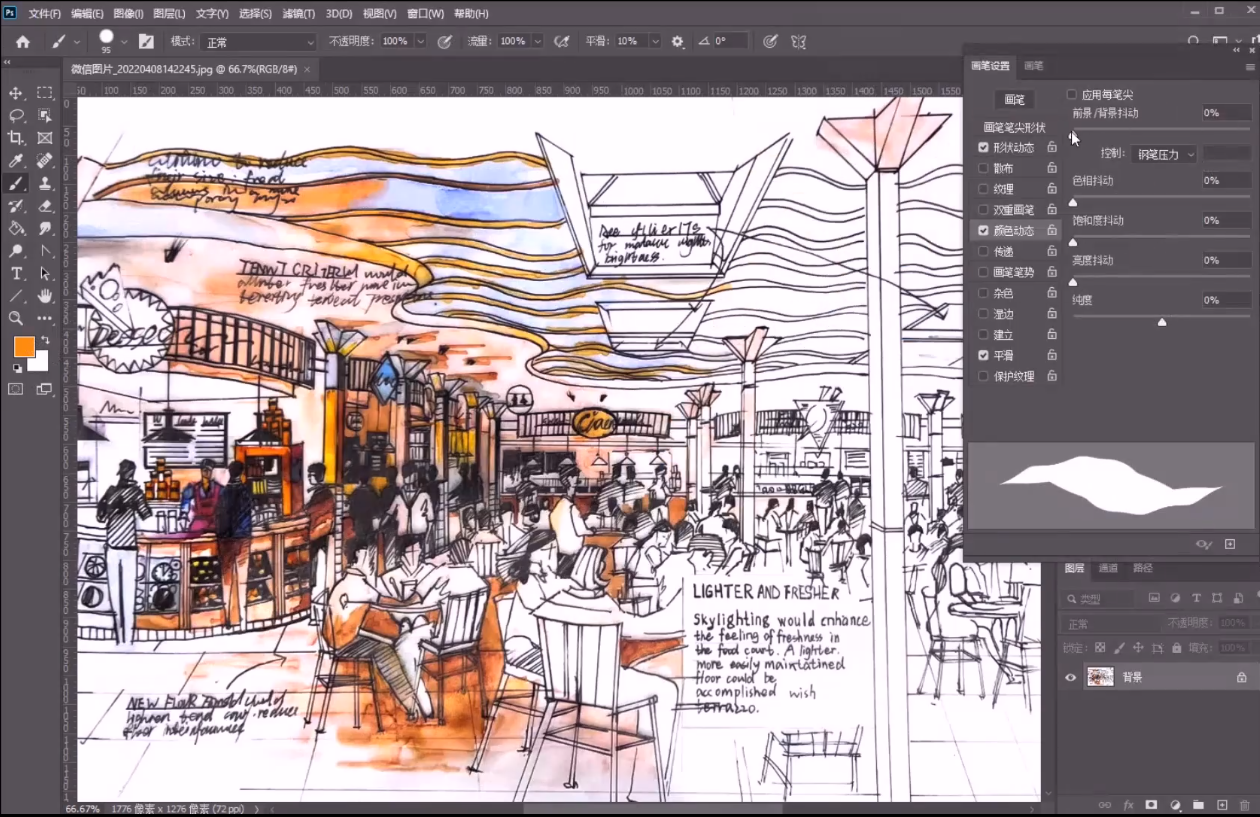The width and height of the screenshot is (1260, 817).
Task: Hide the 背景 layer via eye icon
Action: 1070,677
